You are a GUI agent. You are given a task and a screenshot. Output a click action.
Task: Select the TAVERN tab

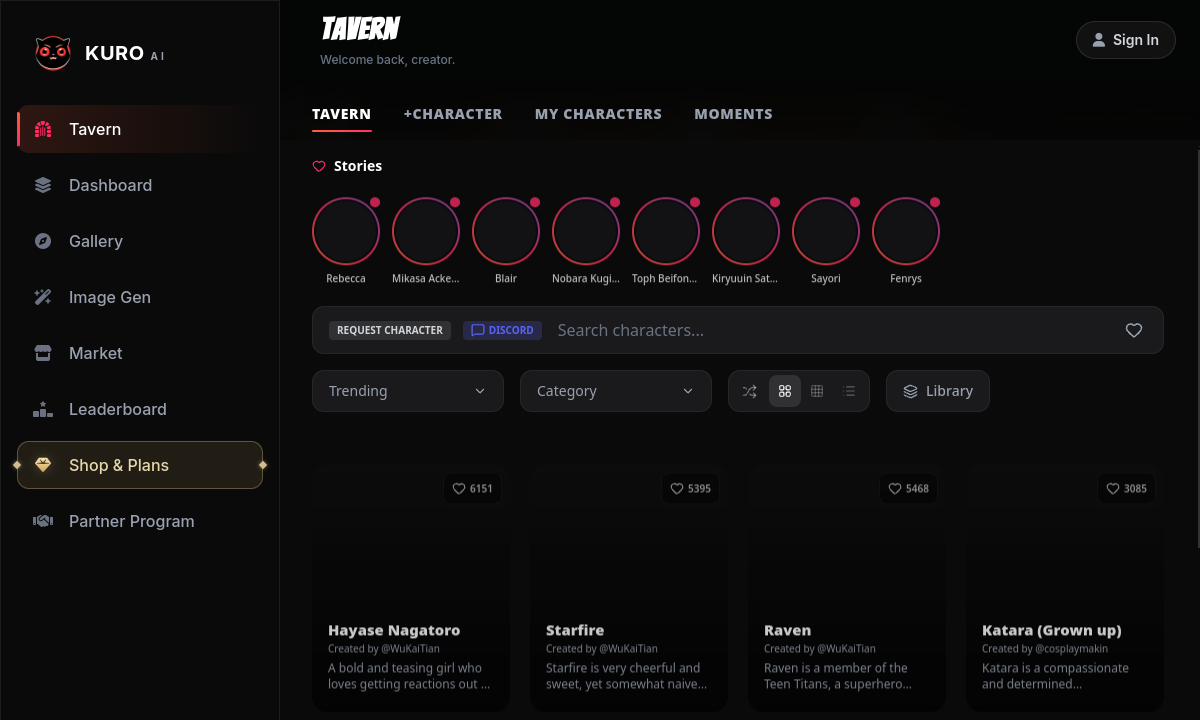(341, 114)
